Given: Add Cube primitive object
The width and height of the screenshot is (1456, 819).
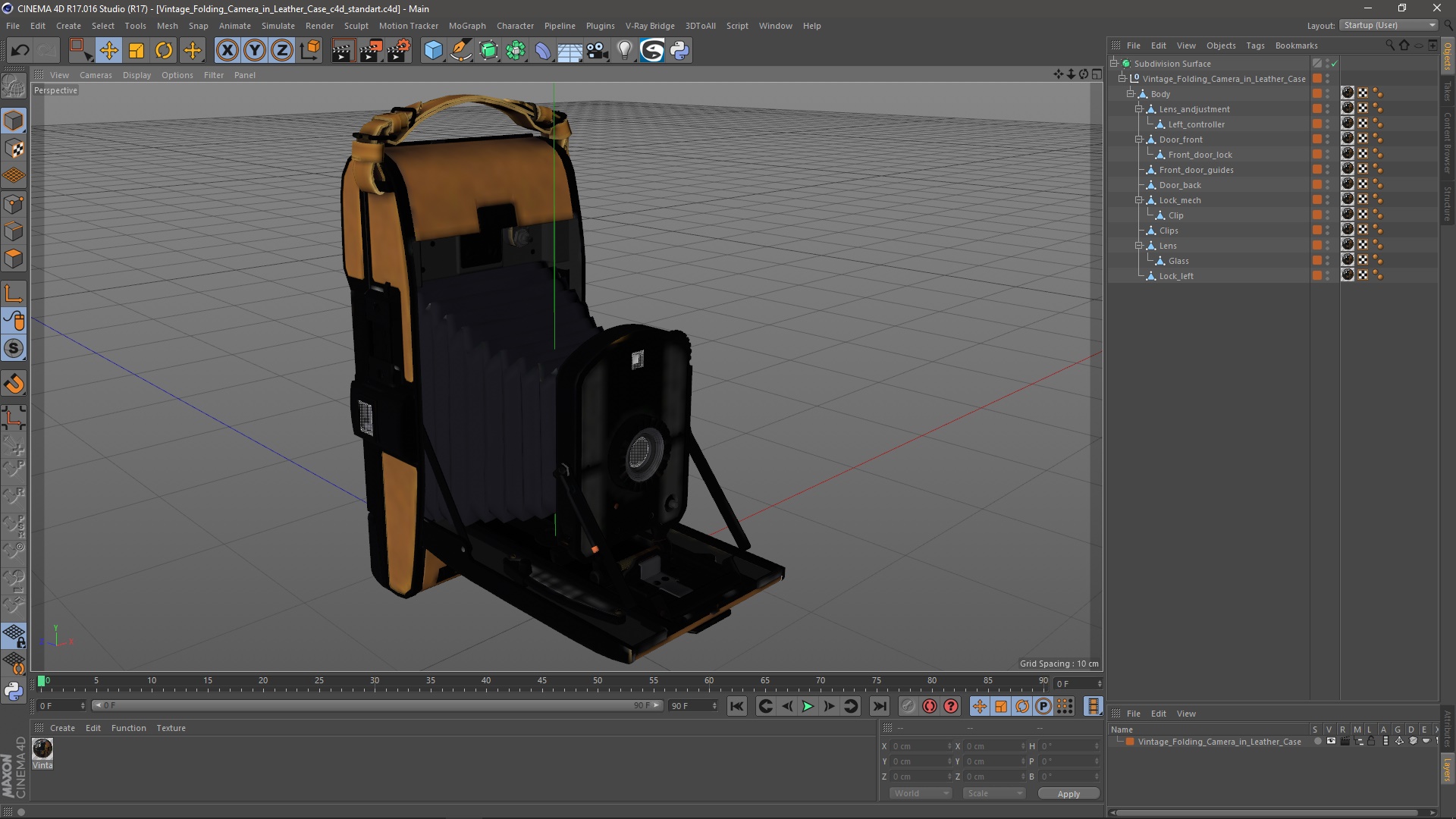Looking at the screenshot, I should coord(433,51).
